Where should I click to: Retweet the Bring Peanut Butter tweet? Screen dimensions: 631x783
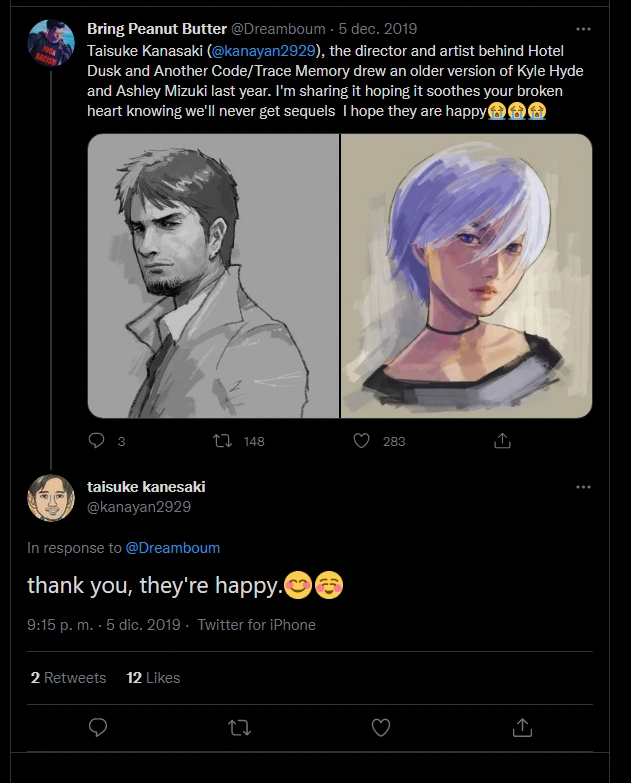[225, 440]
